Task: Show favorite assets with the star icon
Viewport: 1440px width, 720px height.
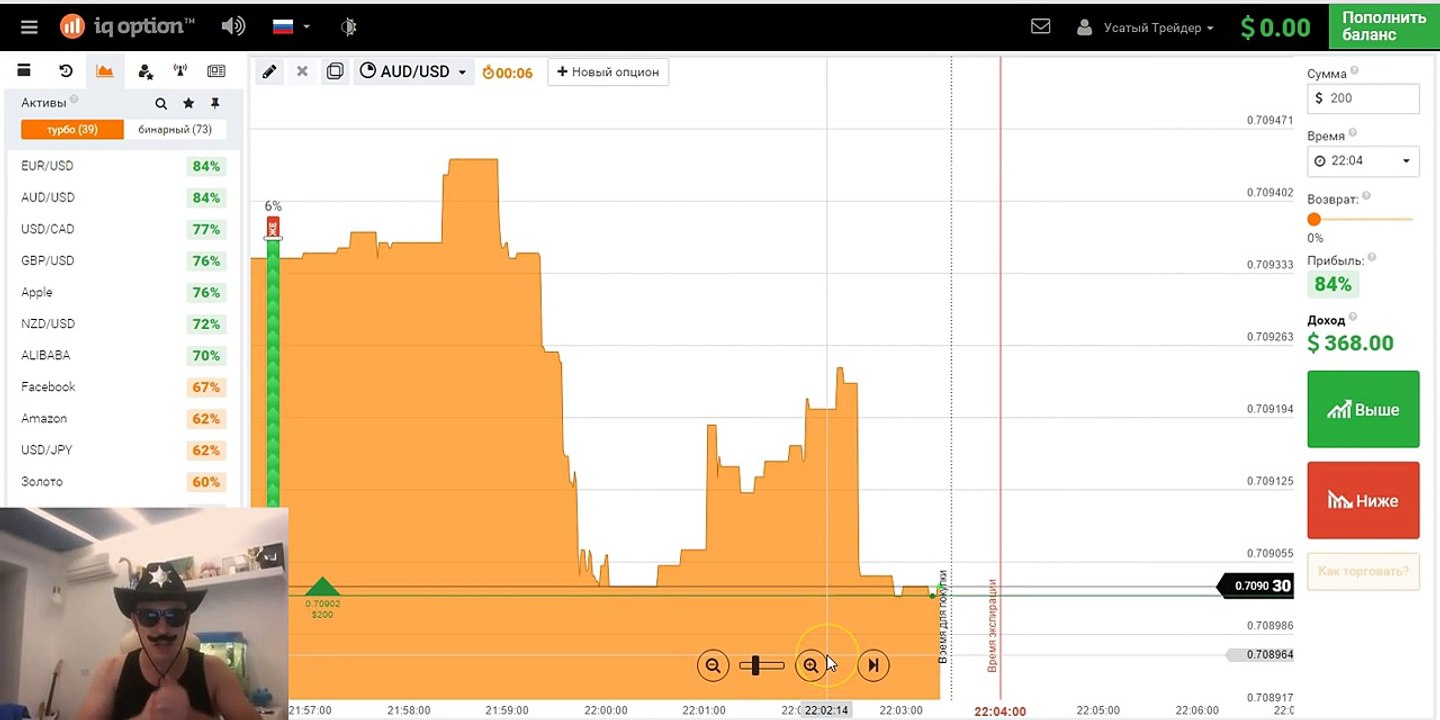Action: 188,103
